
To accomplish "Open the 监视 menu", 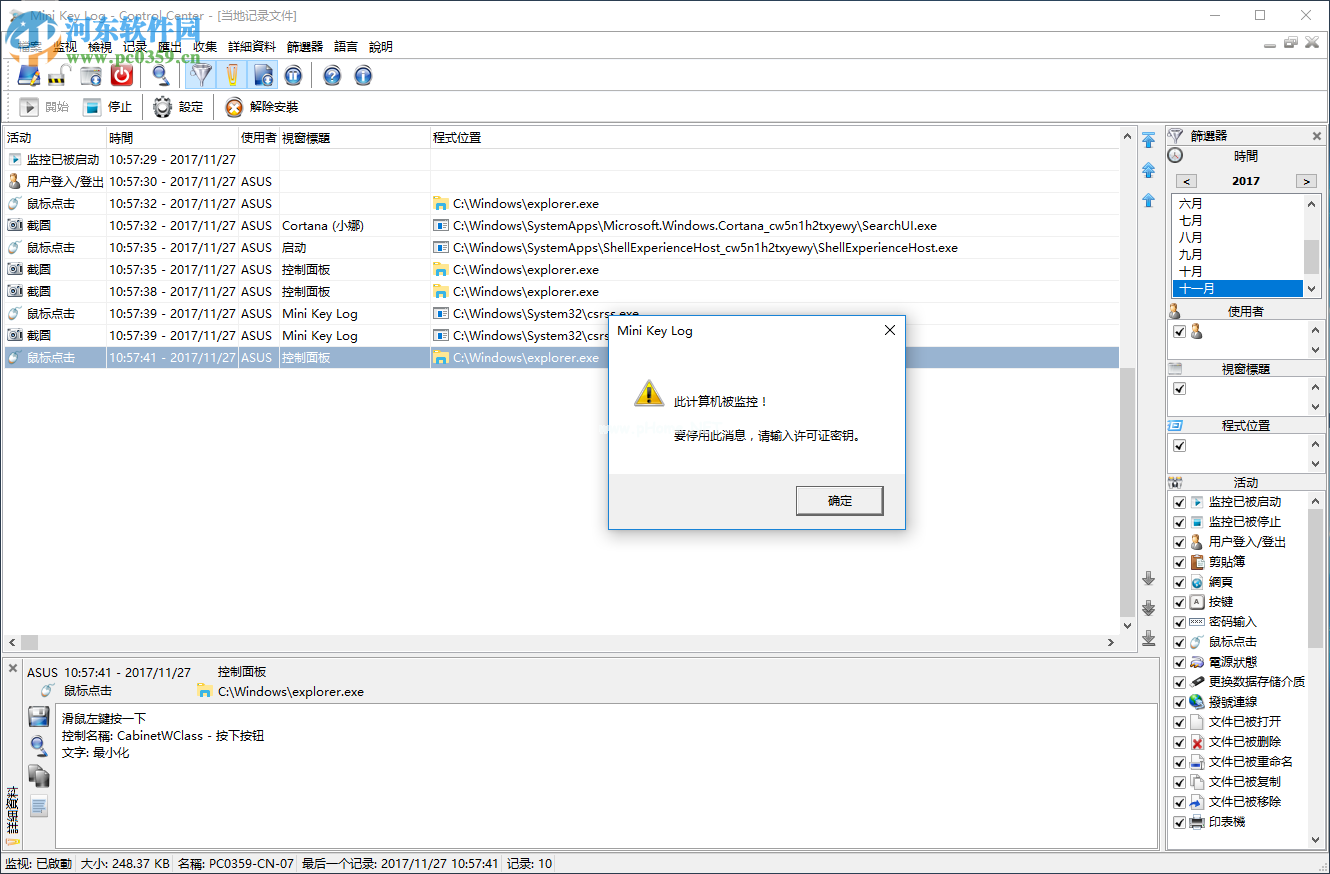I will (x=65, y=46).
